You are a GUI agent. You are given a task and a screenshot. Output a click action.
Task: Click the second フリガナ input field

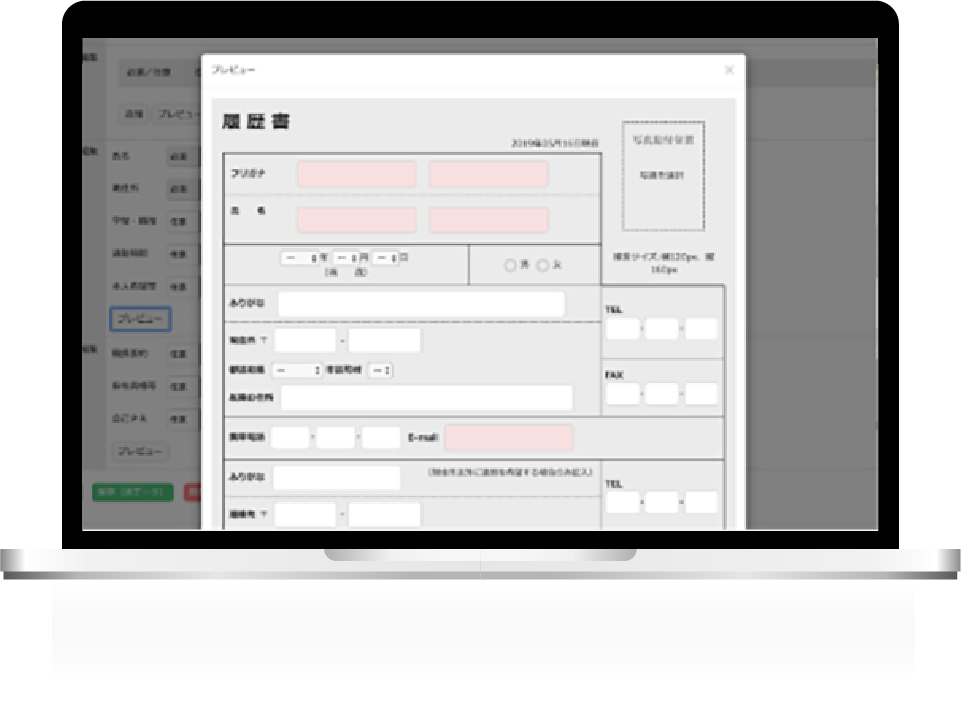click(488, 174)
